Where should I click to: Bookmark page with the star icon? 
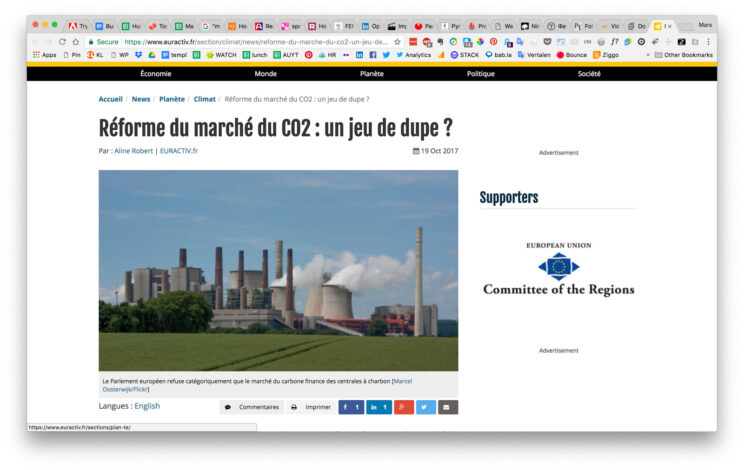(x=397, y=42)
